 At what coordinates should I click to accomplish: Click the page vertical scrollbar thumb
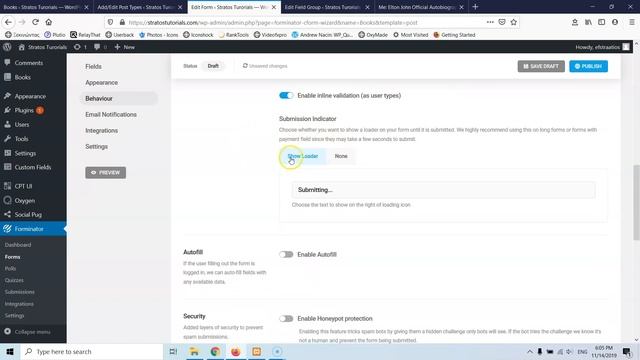coord(636,202)
